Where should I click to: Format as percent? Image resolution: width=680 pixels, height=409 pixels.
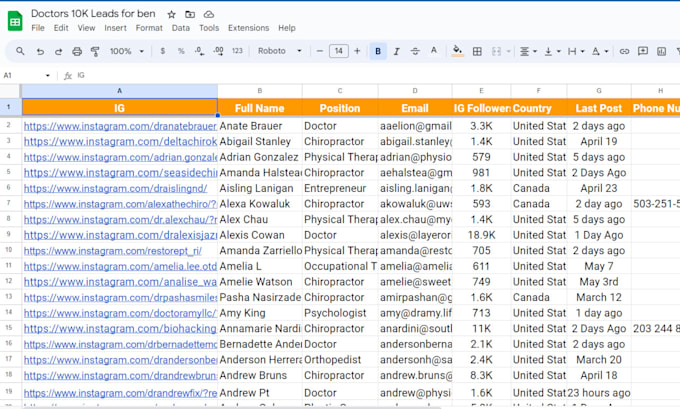[181, 51]
